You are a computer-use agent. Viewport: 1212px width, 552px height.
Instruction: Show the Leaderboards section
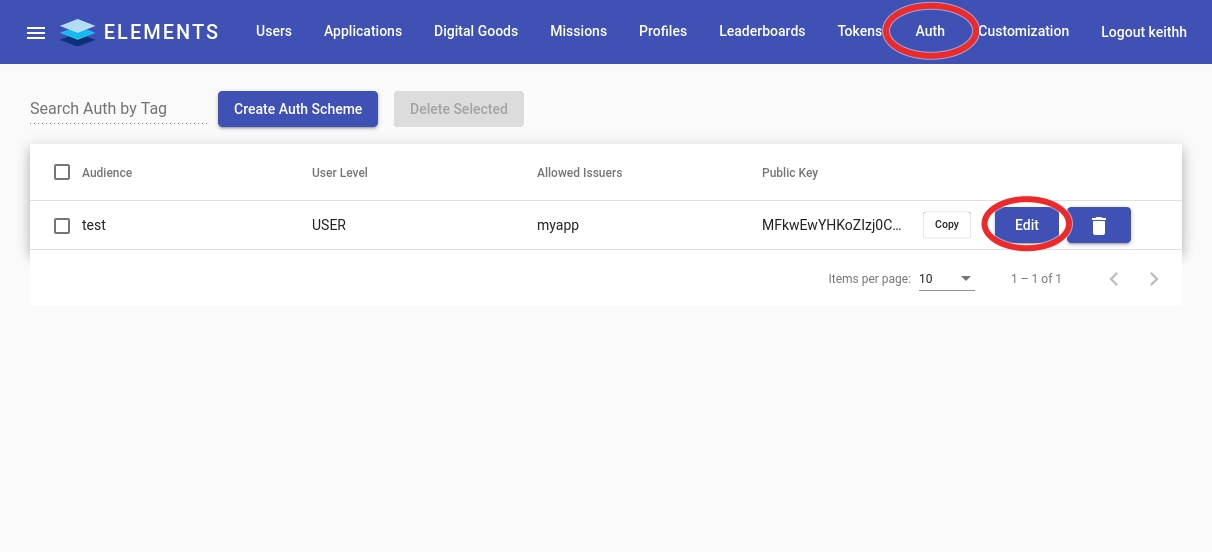pyautogui.click(x=761, y=31)
